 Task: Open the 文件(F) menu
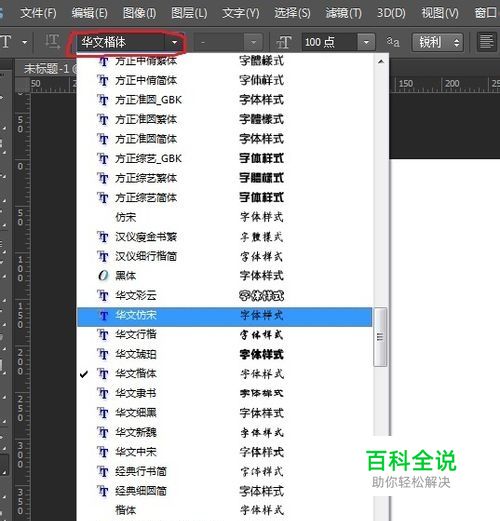coord(38,13)
